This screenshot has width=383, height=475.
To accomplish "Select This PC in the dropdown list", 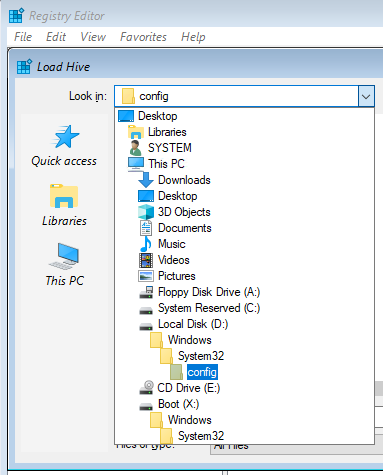I will click(x=244, y=164).
